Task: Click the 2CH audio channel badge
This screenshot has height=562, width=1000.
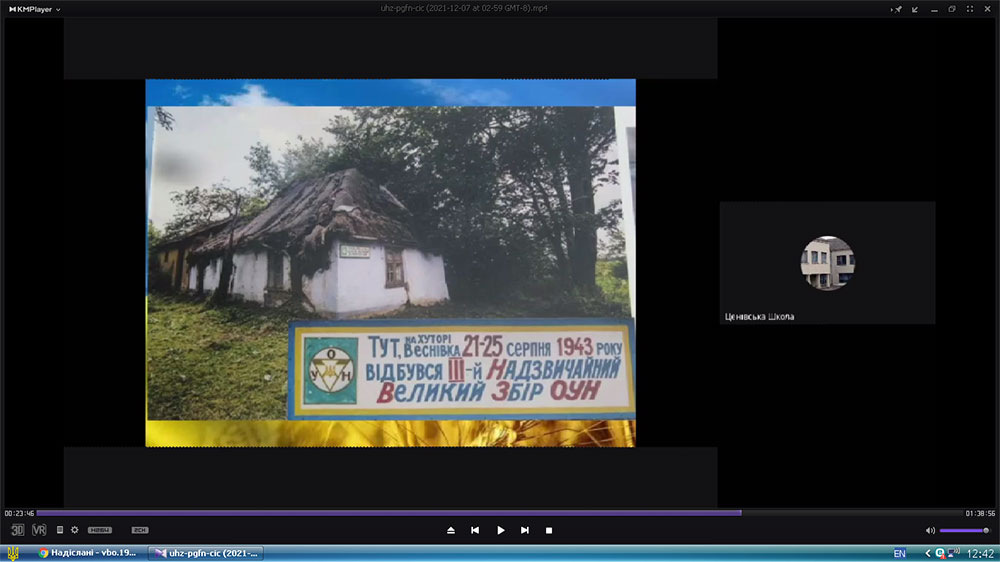Action: coord(140,530)
